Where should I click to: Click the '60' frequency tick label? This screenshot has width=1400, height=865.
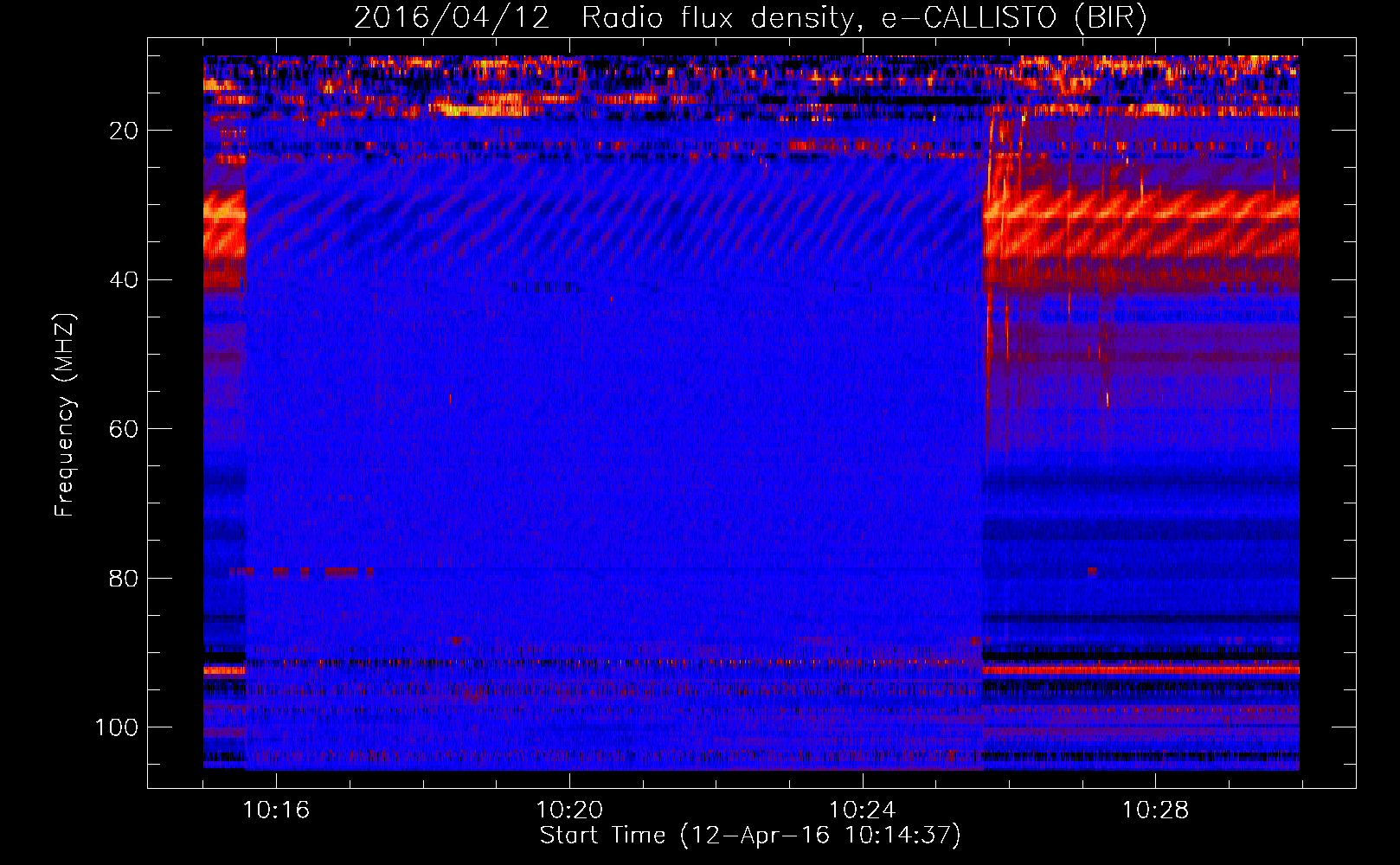pos(124,429)
